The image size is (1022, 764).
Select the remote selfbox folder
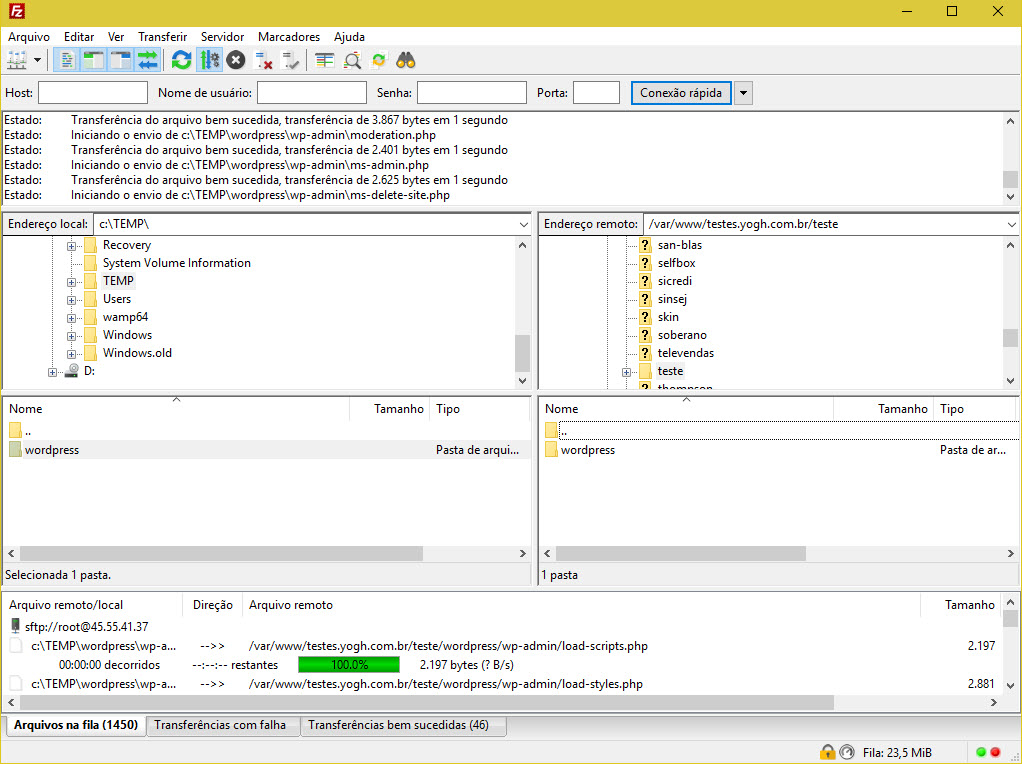point(677,263)
